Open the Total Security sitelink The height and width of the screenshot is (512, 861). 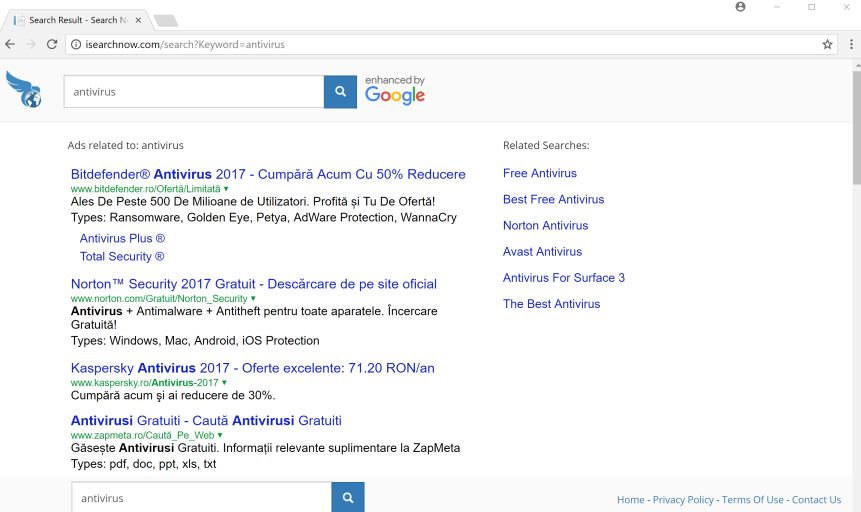(122, 257)
